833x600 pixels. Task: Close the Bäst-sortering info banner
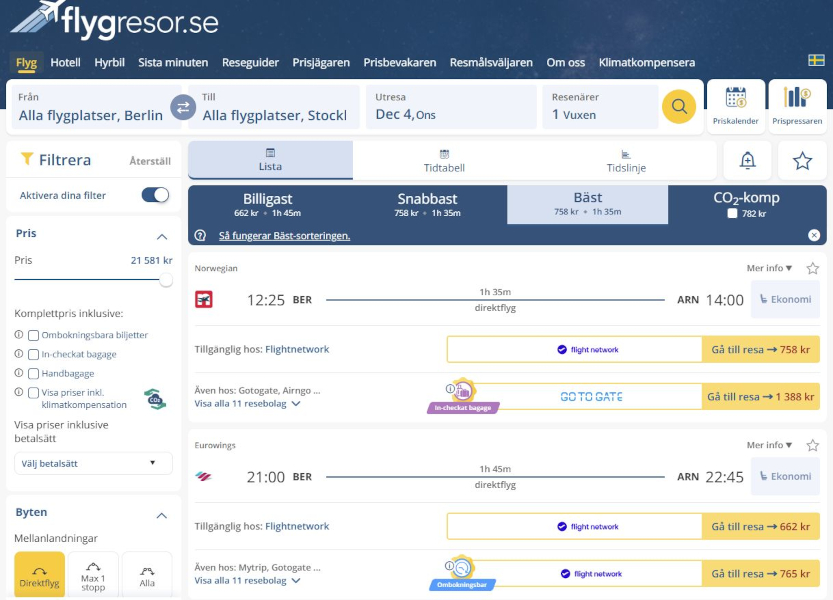coord(814,235)
